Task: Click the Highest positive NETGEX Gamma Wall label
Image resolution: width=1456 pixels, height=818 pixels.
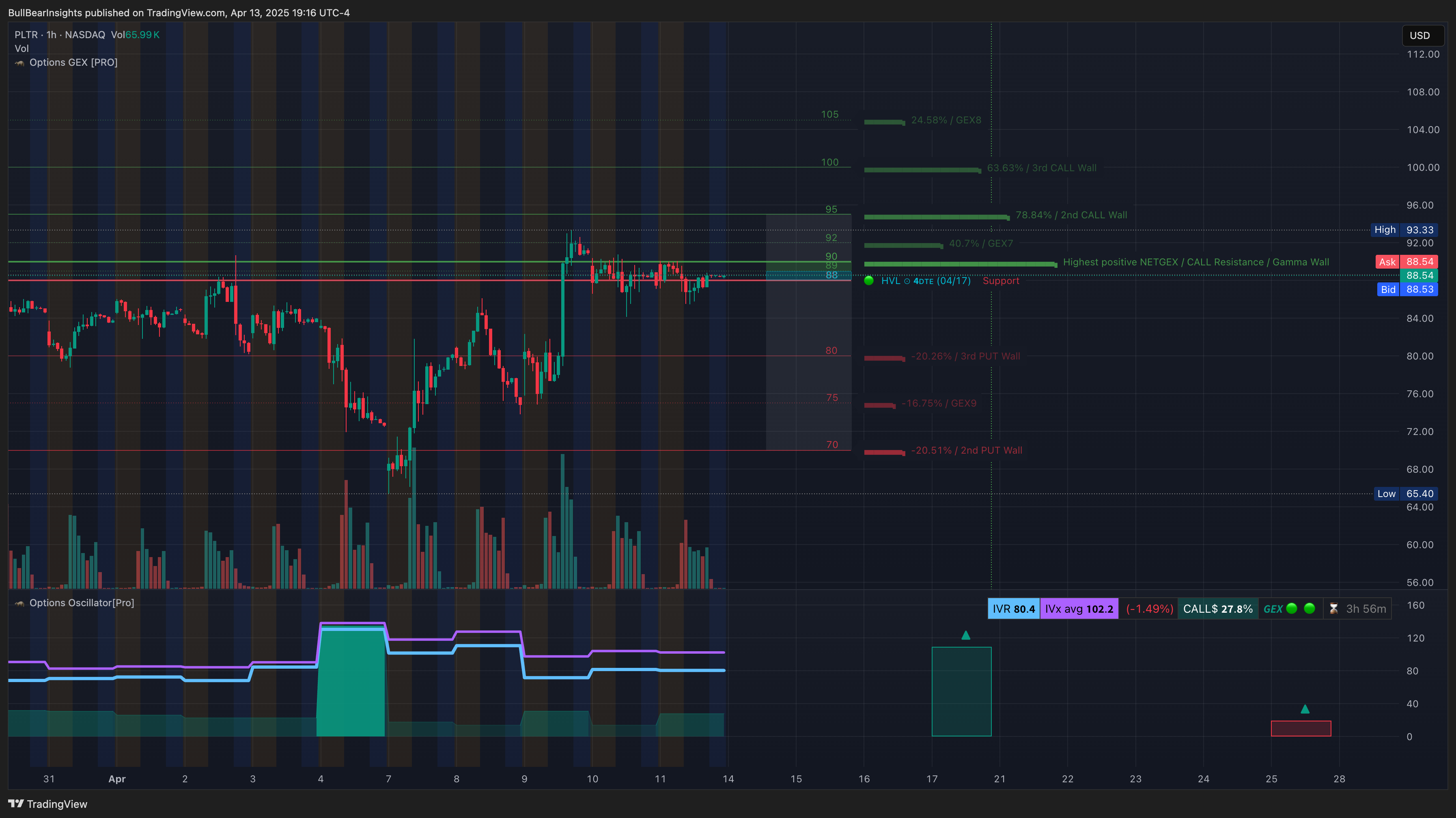Action: tap(1196, 262)
